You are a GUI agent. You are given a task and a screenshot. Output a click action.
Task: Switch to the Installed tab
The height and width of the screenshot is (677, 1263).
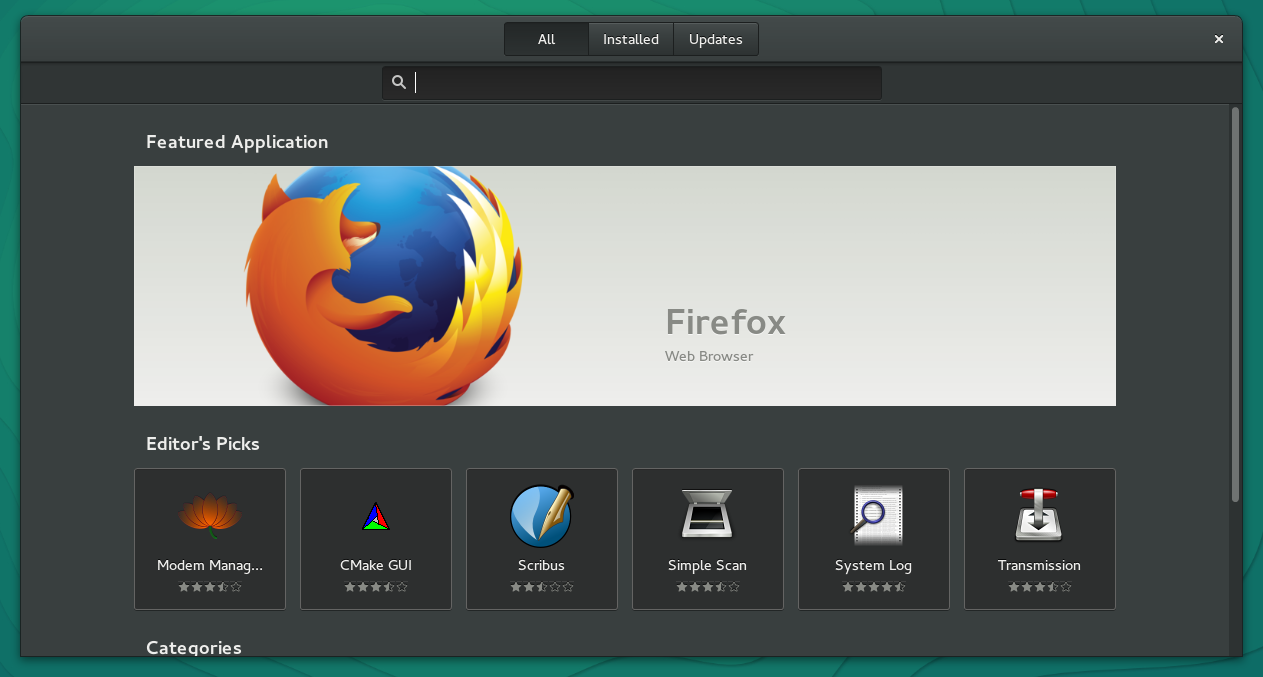(x=630, y=38)
